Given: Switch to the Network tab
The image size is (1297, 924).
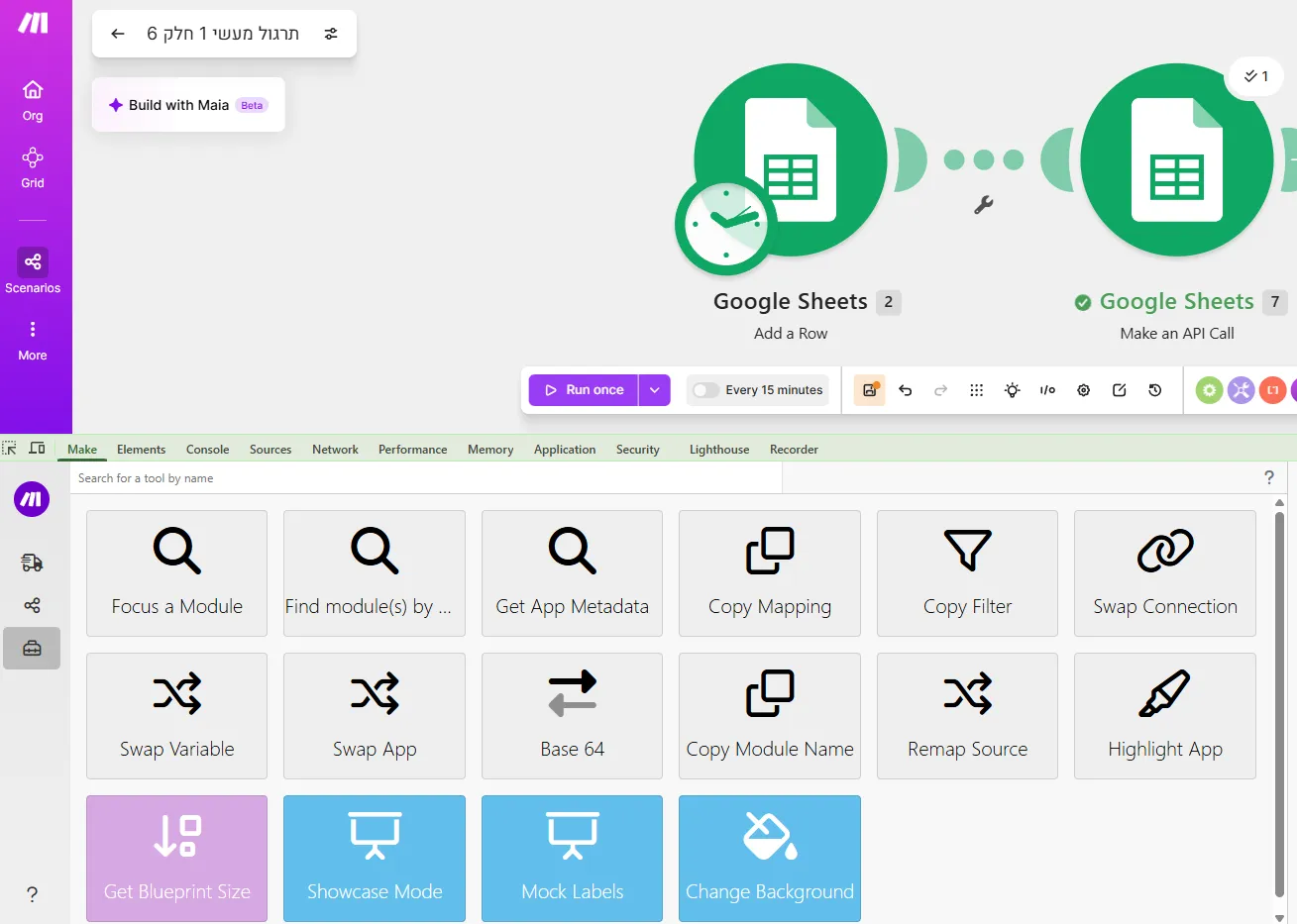Looking at the screenshot, I should [335, 450].
